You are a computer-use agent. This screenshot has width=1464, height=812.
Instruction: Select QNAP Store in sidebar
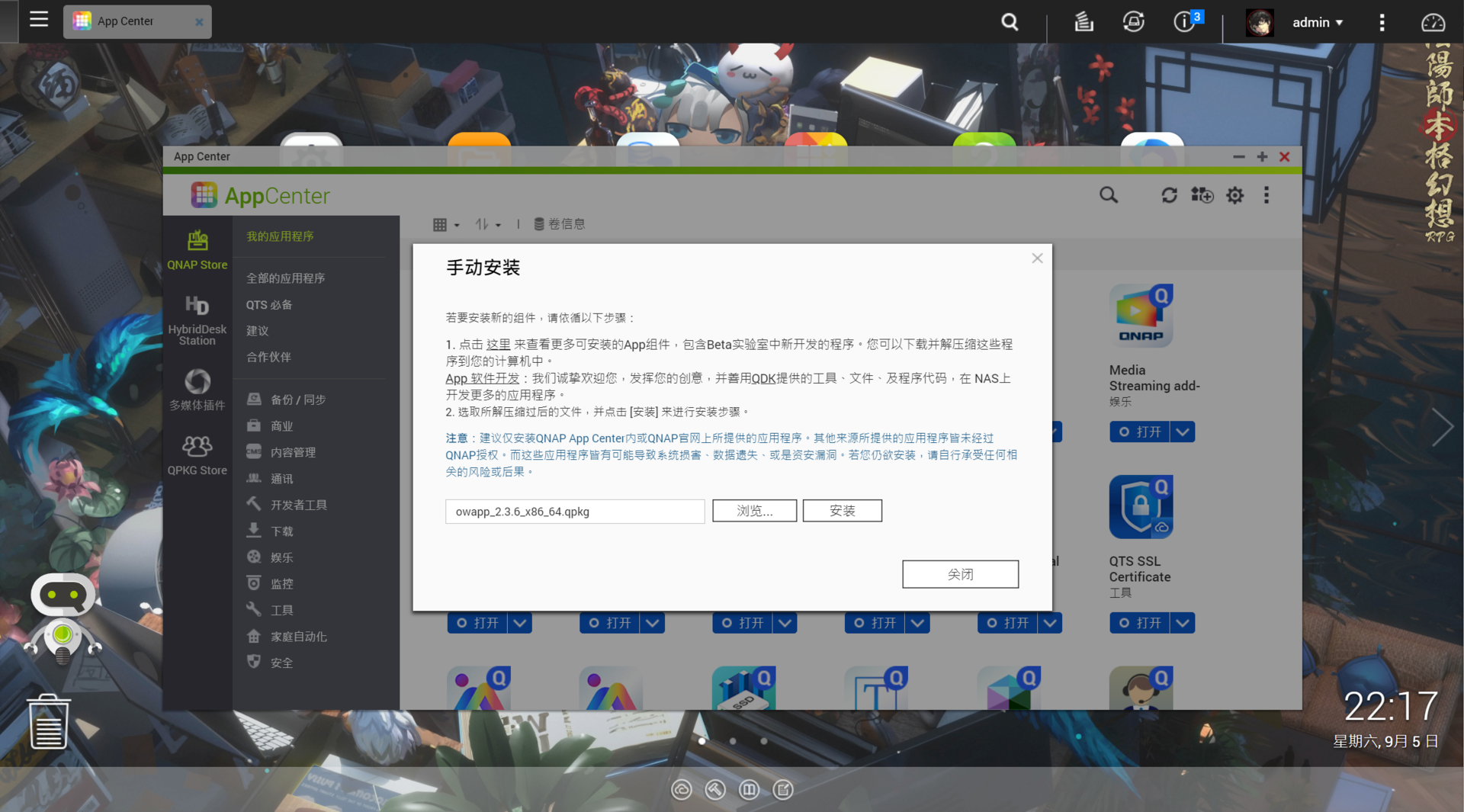coord(197,250)
